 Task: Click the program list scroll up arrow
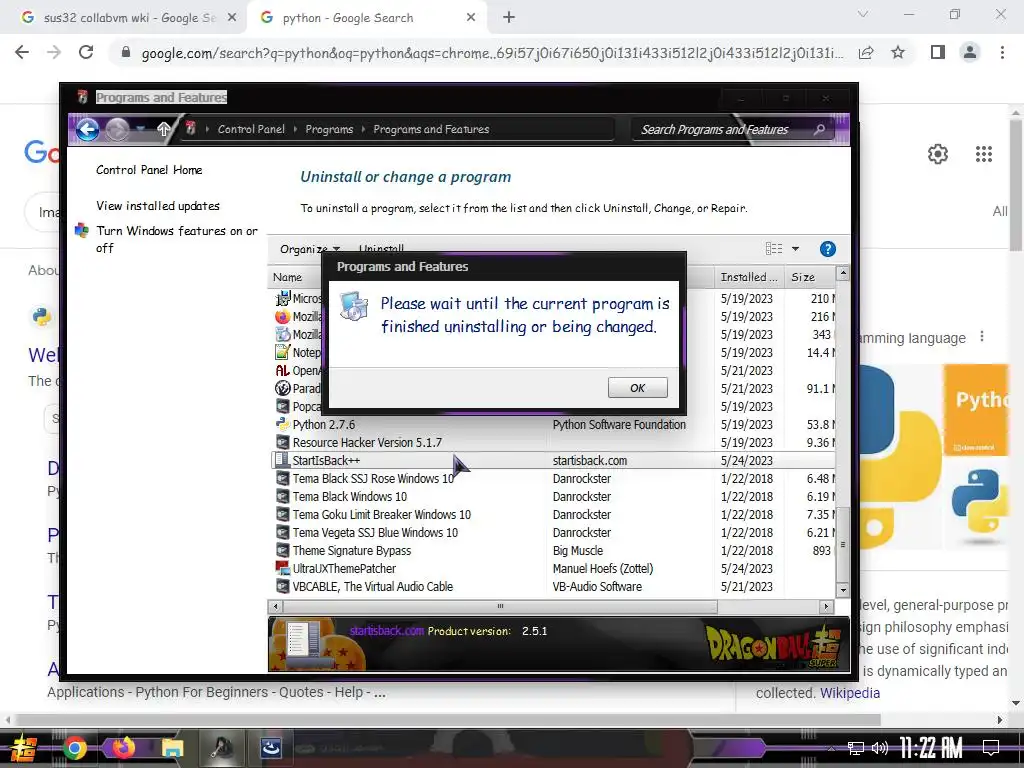(x=842, y=274)
